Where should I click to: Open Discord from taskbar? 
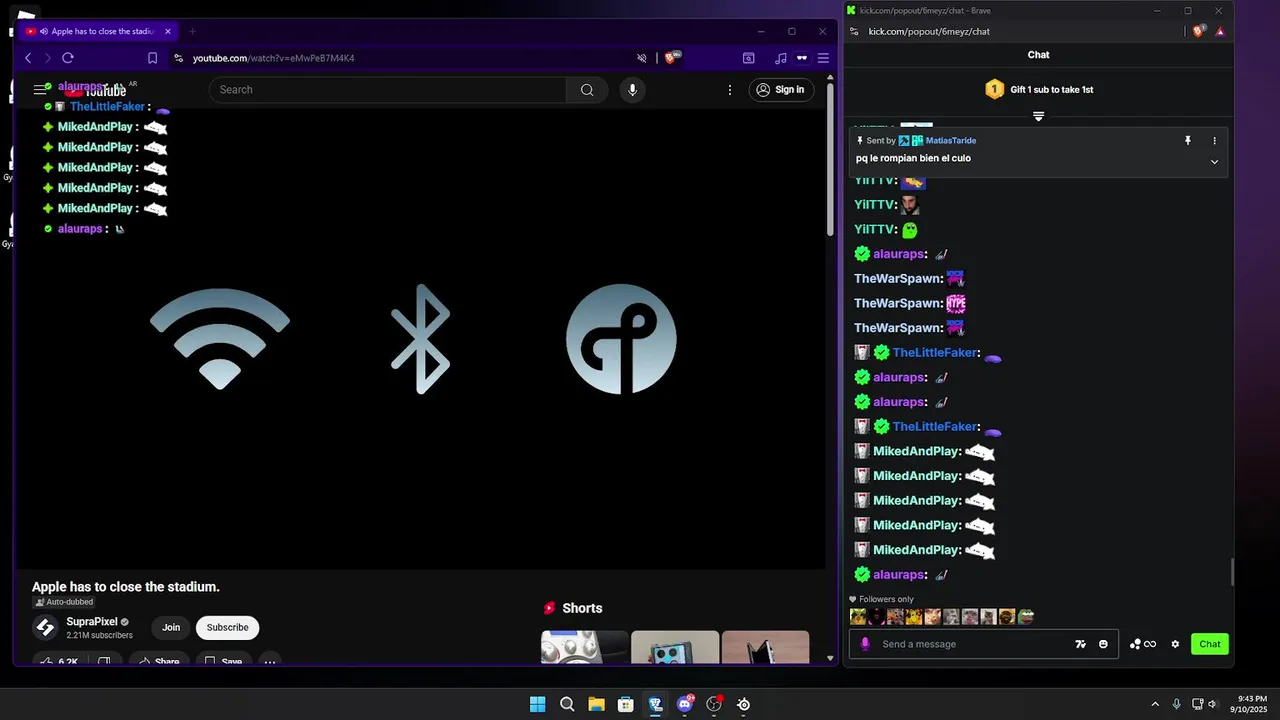(x=685, y=704)
